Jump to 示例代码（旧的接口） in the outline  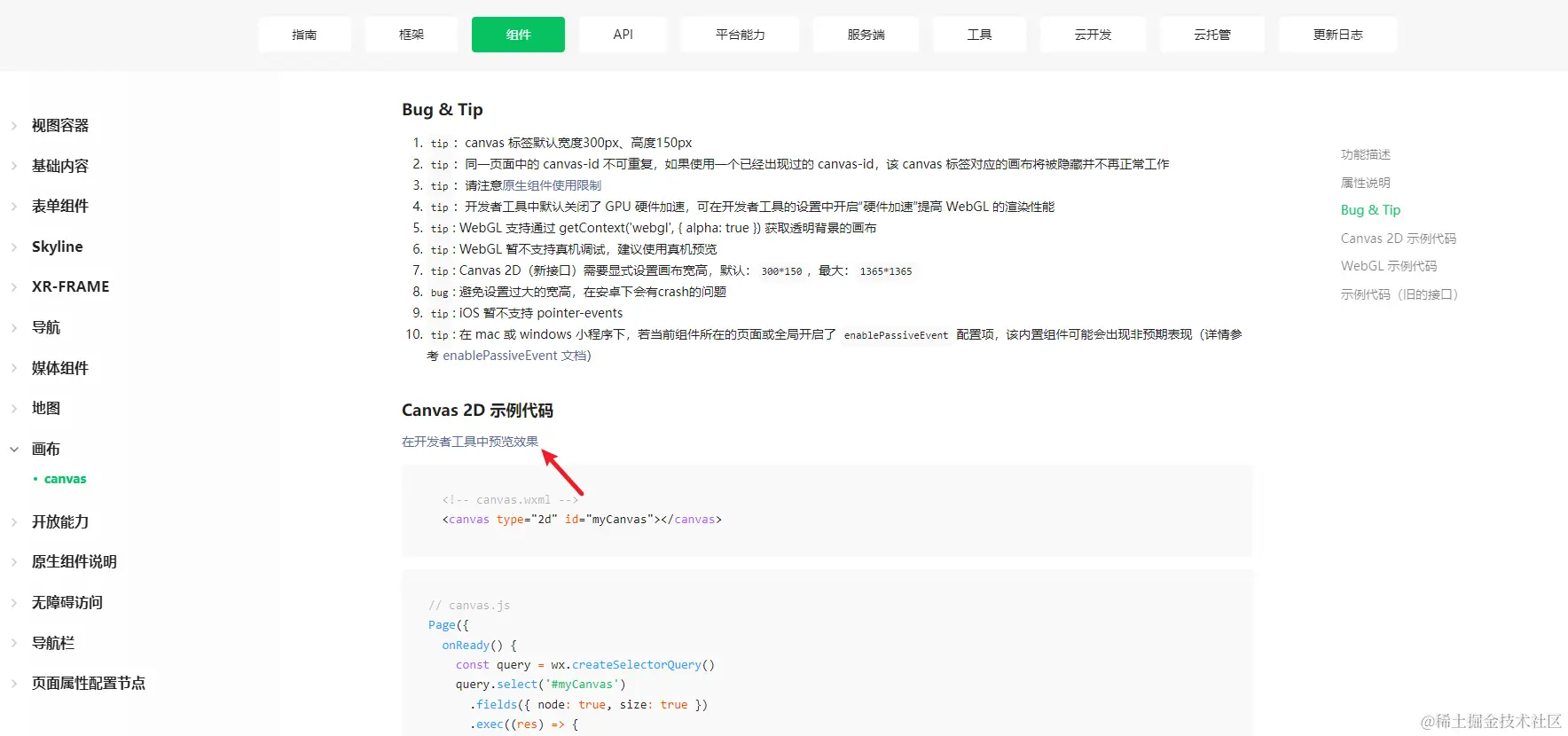1399,294
